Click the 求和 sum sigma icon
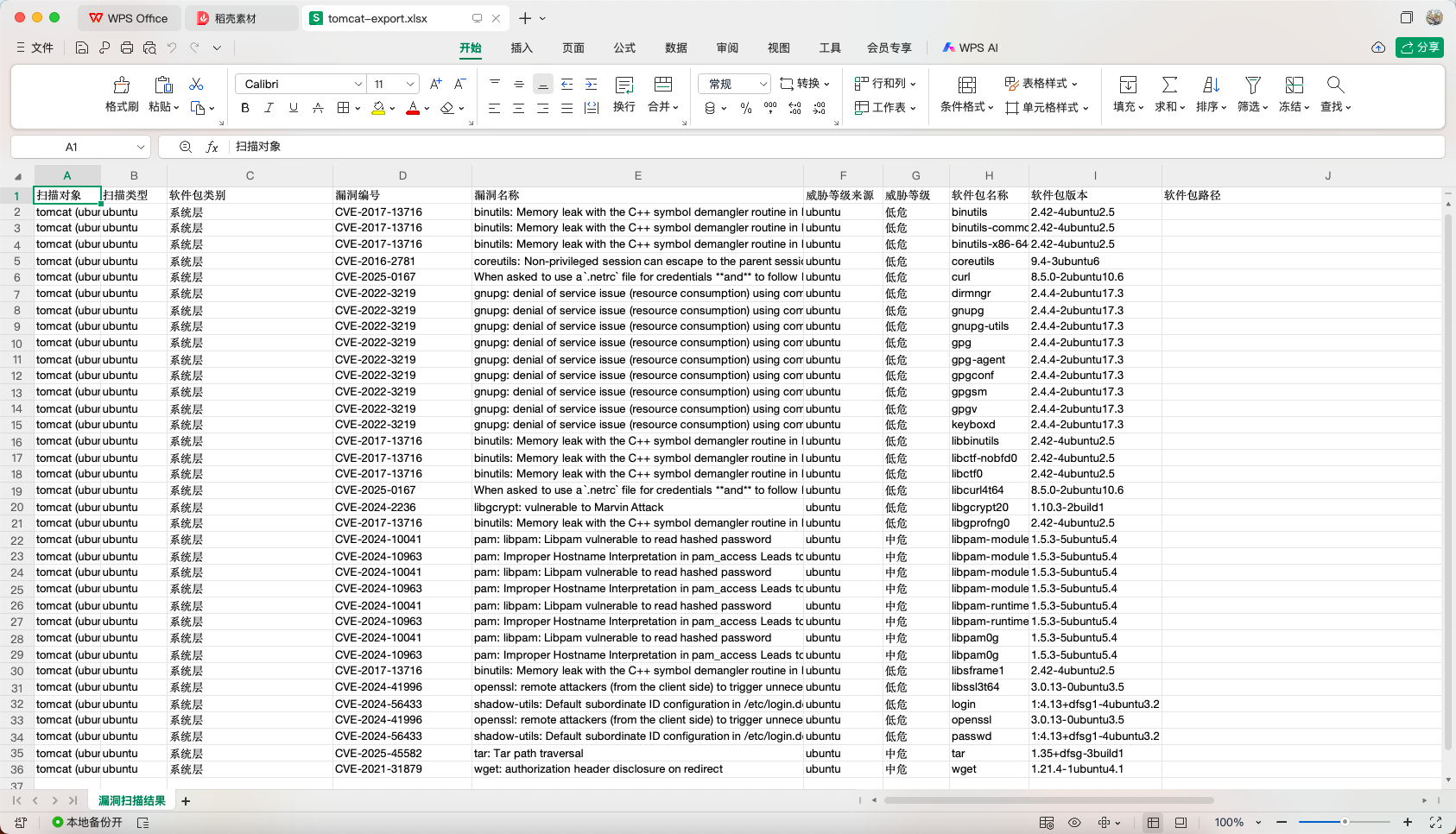 click(x=1169, y=85)
